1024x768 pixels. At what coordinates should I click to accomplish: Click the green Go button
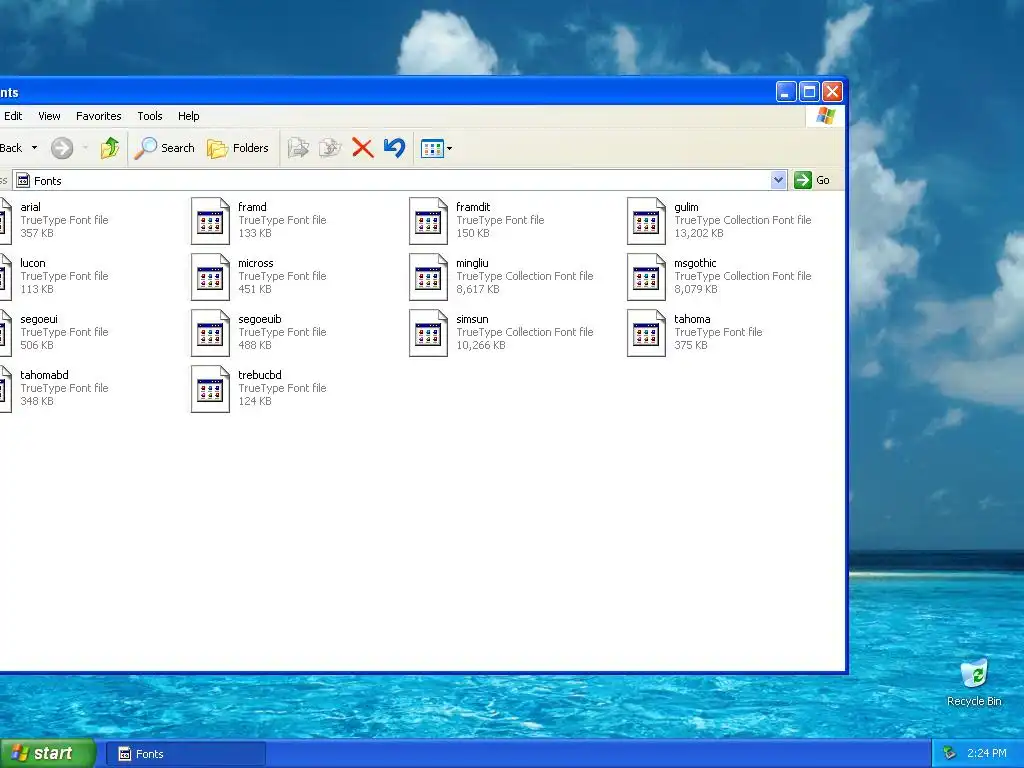click(x=811, y=180)
